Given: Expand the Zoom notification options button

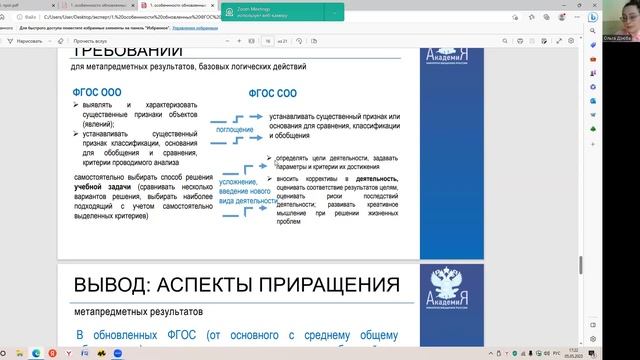Looking at the screenshot, I should point(334,12).
